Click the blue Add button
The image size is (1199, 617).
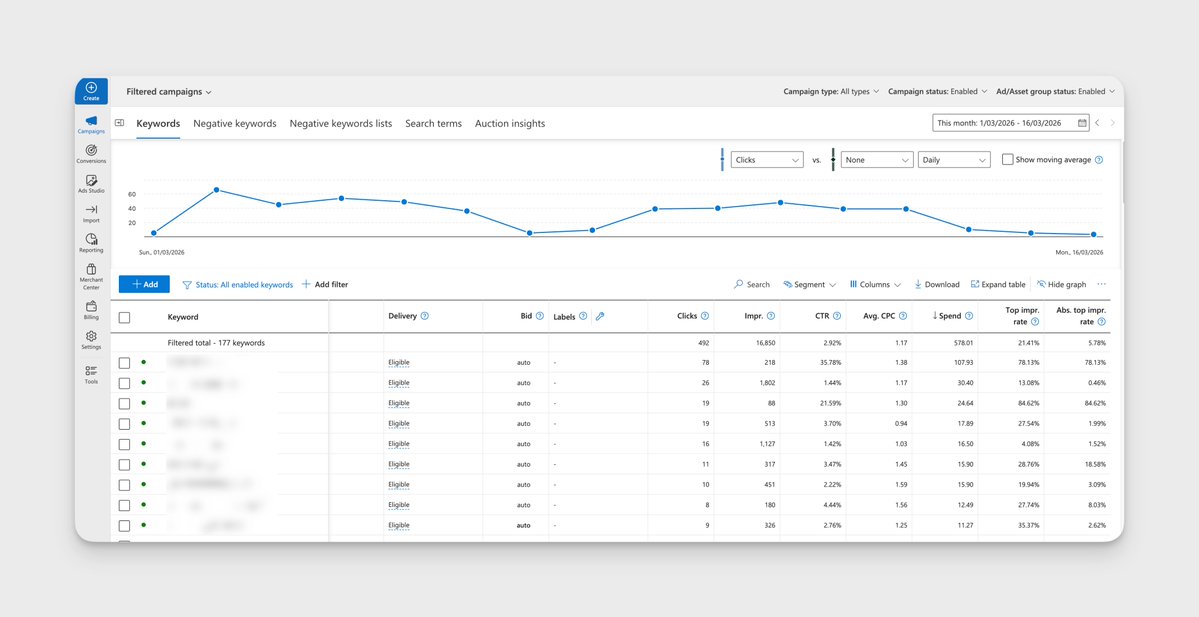[144, 284]
